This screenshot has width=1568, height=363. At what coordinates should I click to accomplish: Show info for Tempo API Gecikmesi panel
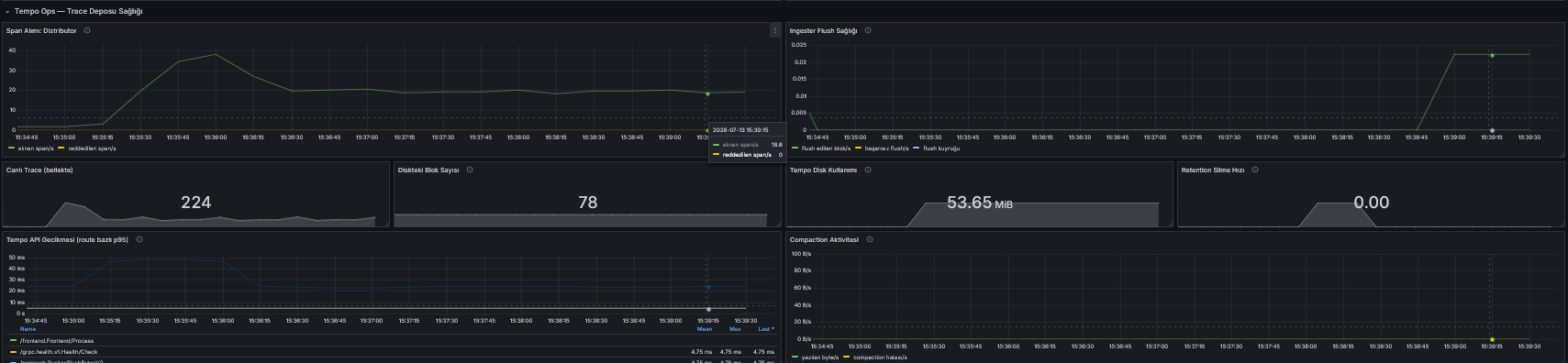coord(139,239)
